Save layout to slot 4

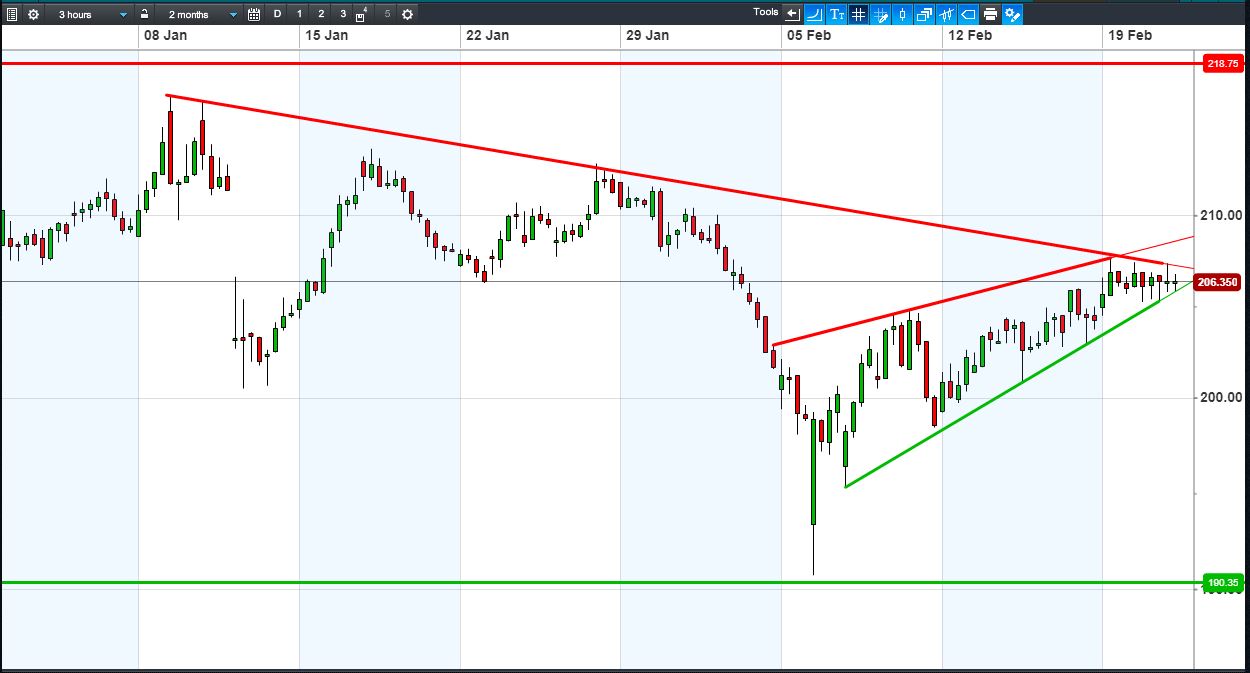(x=362, y=14)
